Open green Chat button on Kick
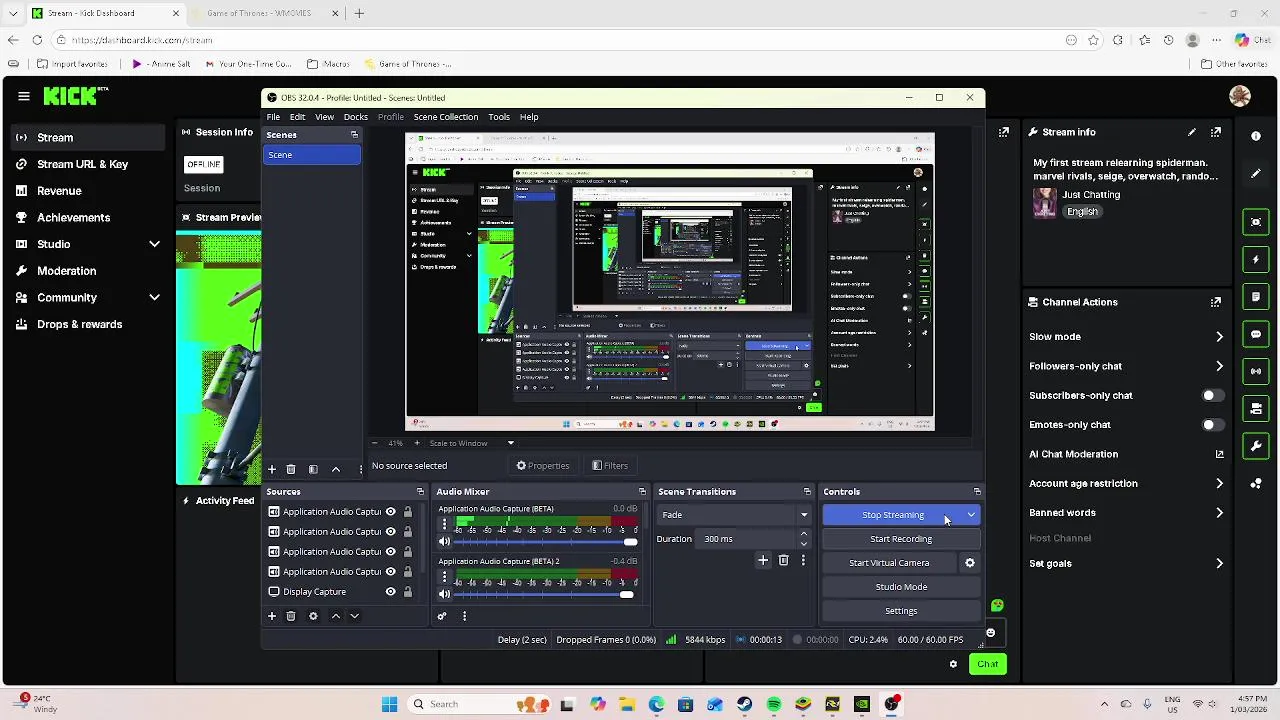1280x720 pixels. [x=987, y=664]
